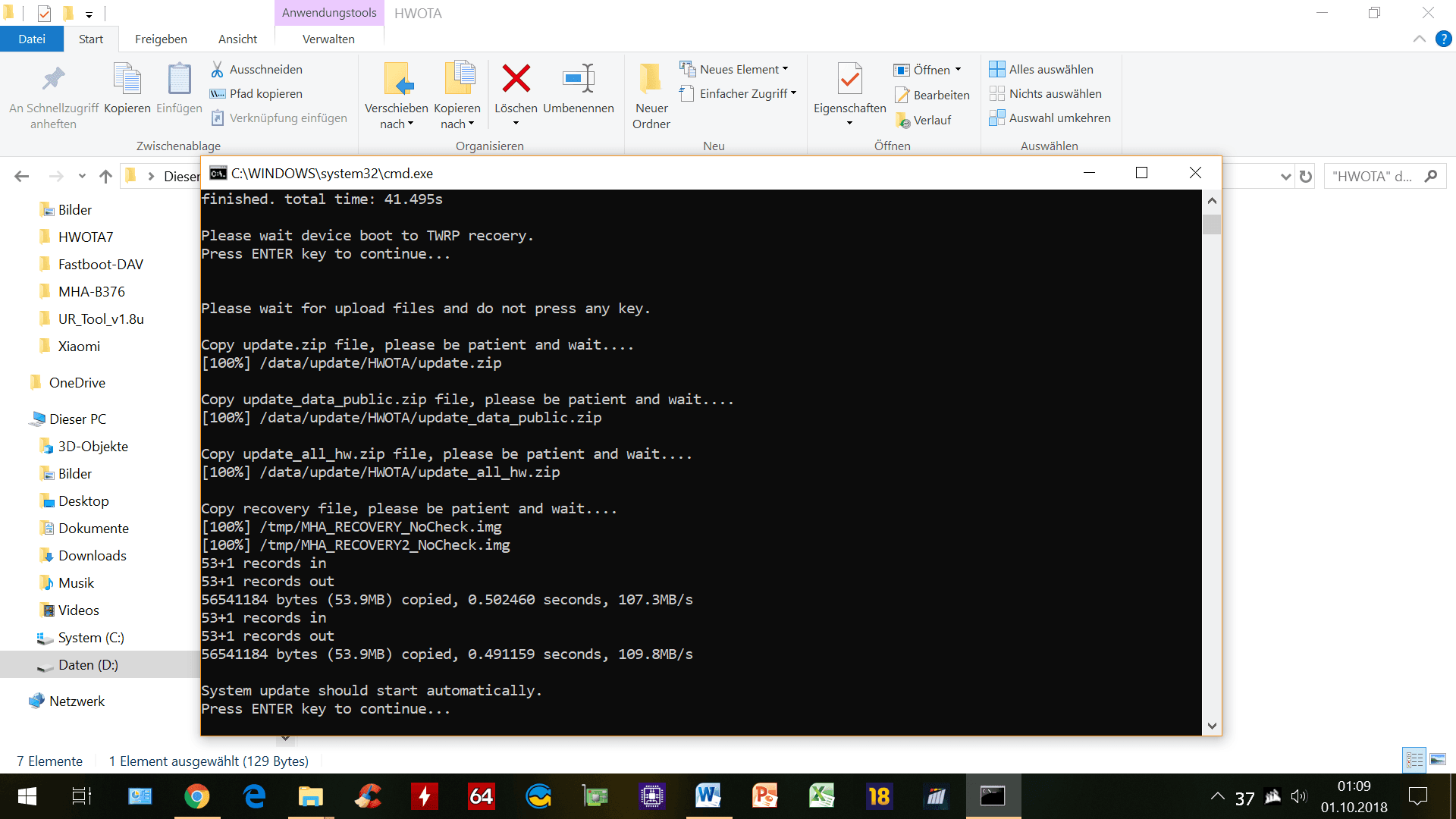Go up one folder level
This screenshot has width=1456, height=819.
tap(105, 176)
